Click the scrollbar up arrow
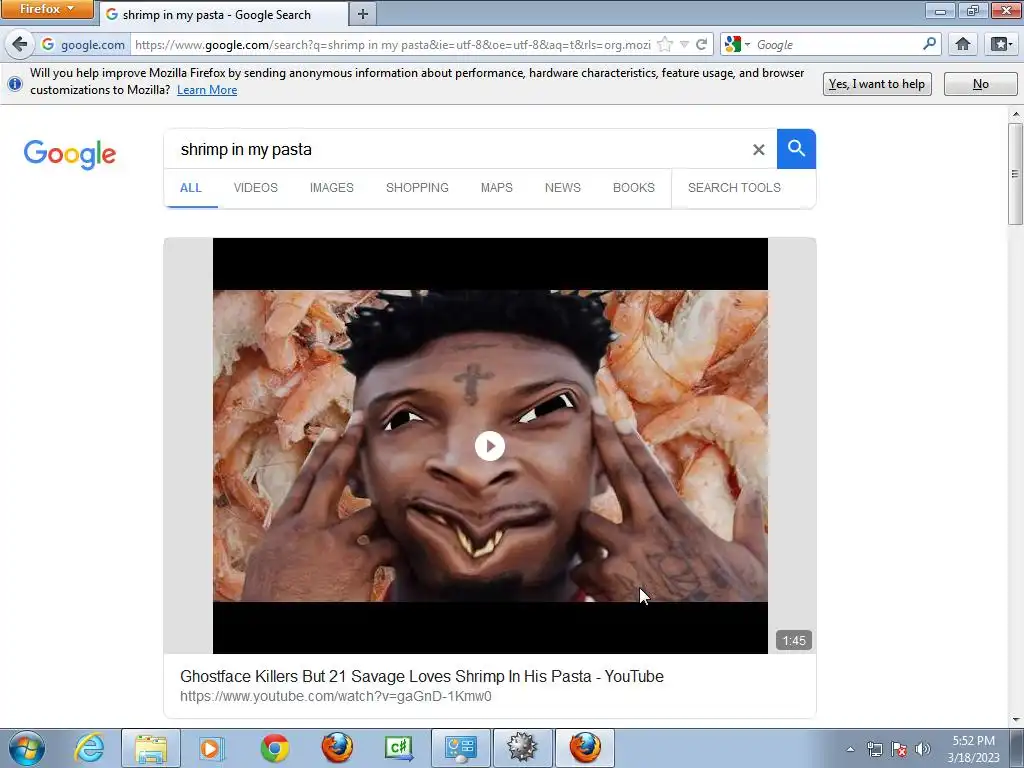1024x768 pixels. point(1016,114)
